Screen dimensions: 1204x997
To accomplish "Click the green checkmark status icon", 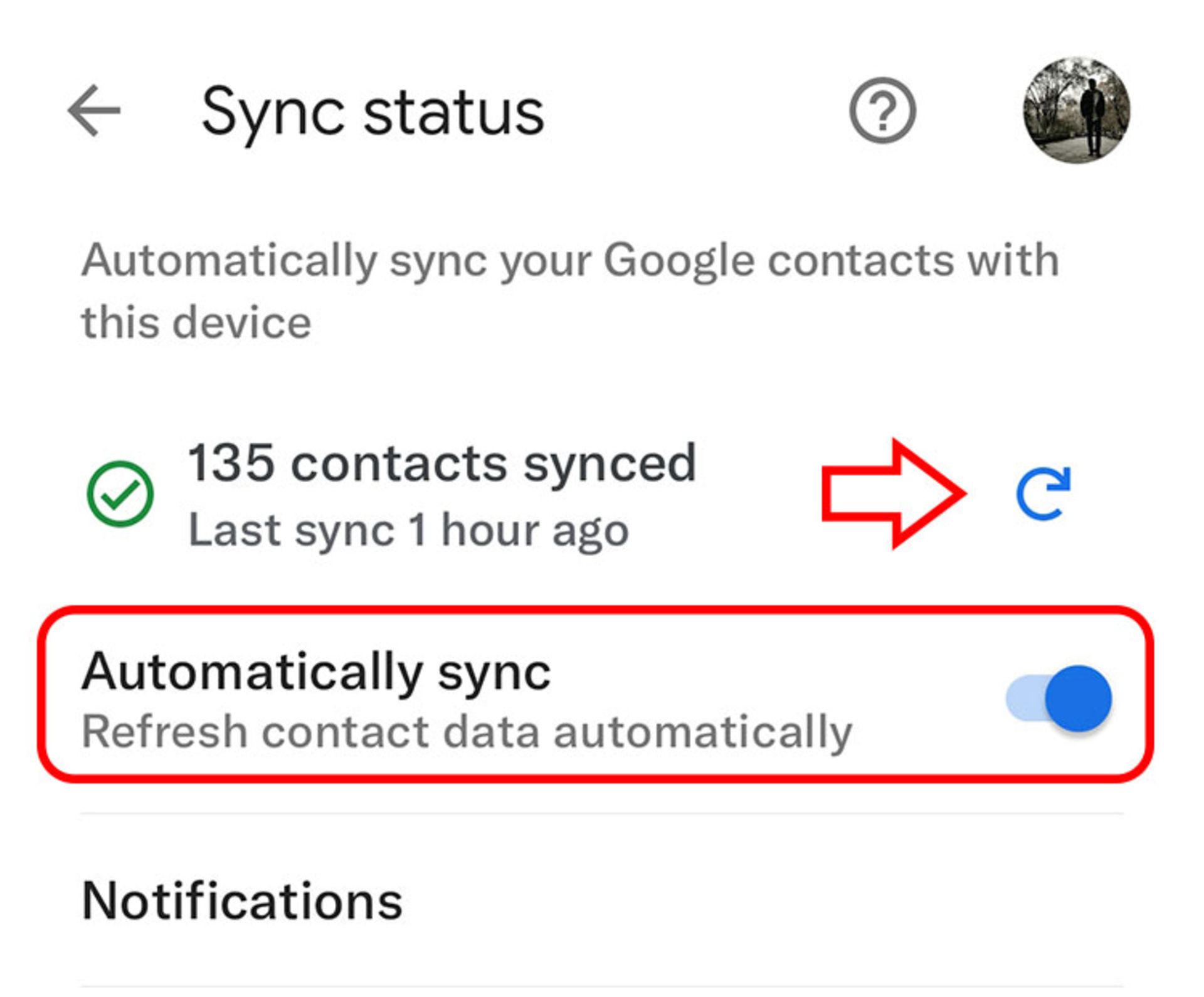I will pyautogui.click(x=120, y=494).
